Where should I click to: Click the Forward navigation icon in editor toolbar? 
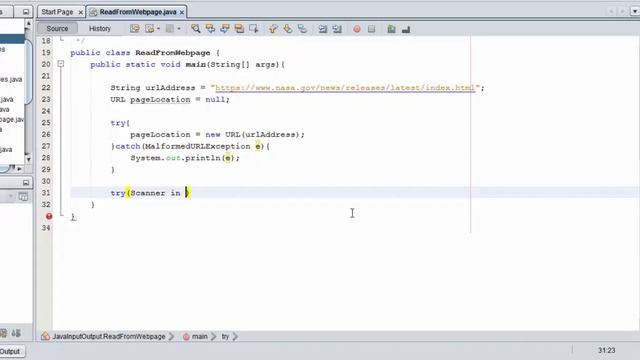pyautogui.click(x=170, y=29)
